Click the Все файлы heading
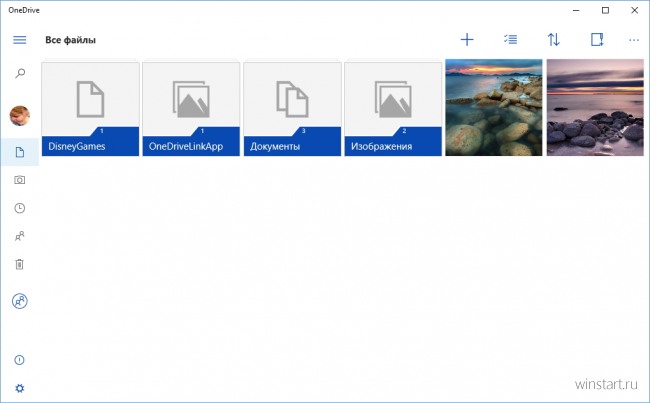The width and height of the screenshot is (650, 403). click(x=70, y=40)
